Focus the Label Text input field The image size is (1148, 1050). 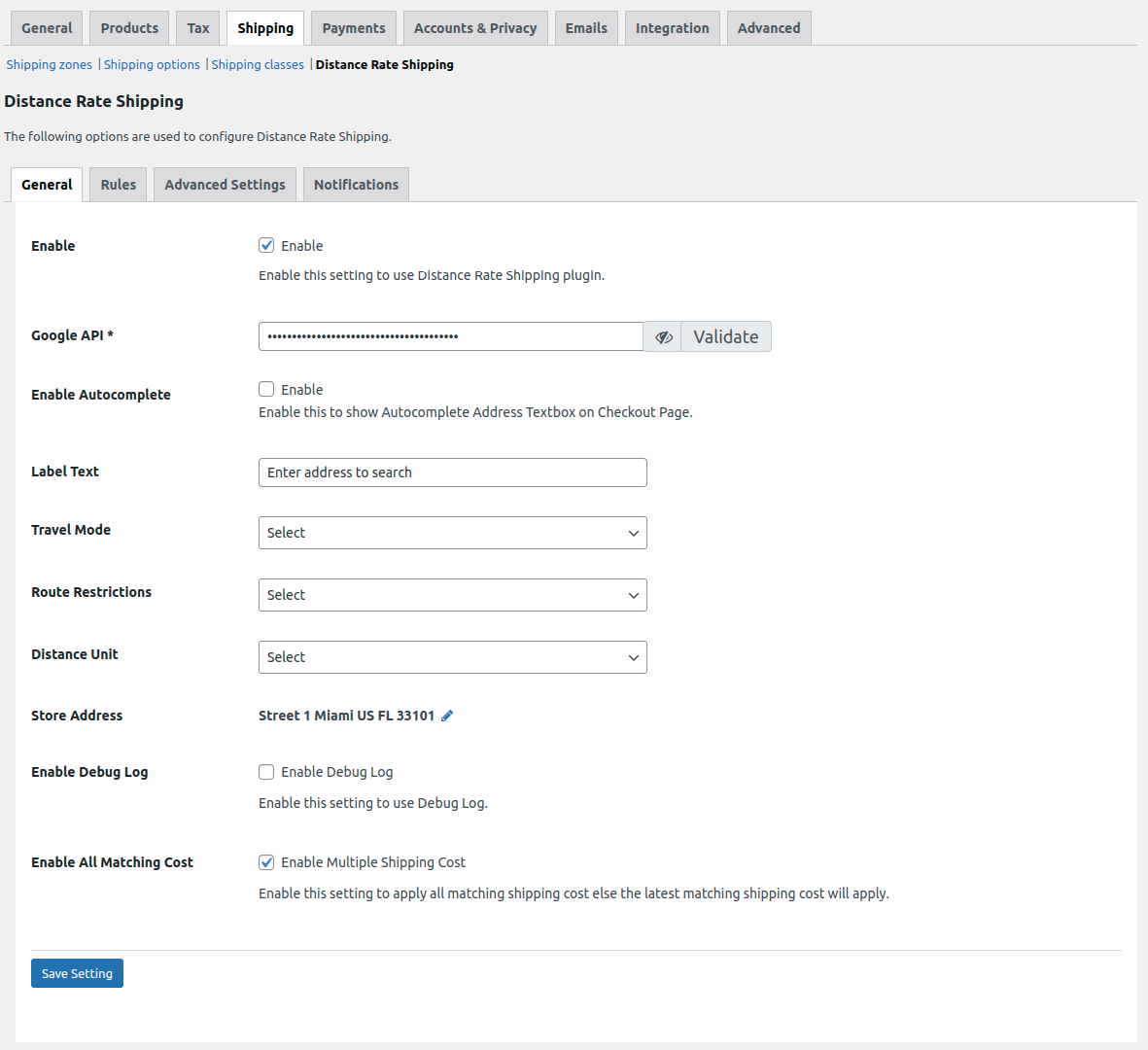(x=452, y=472)
